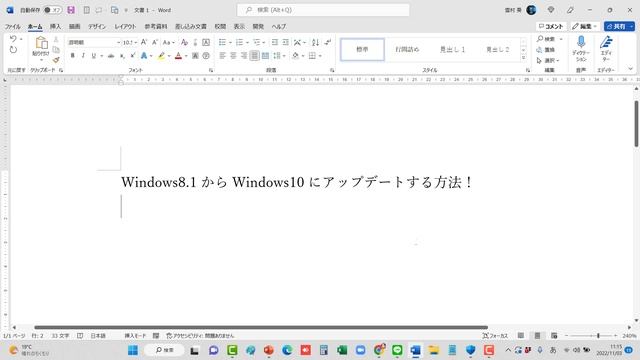Toggle the active Justify alignment button
Viewport: 640px width, 360px height.
click(x=254, y=56)
